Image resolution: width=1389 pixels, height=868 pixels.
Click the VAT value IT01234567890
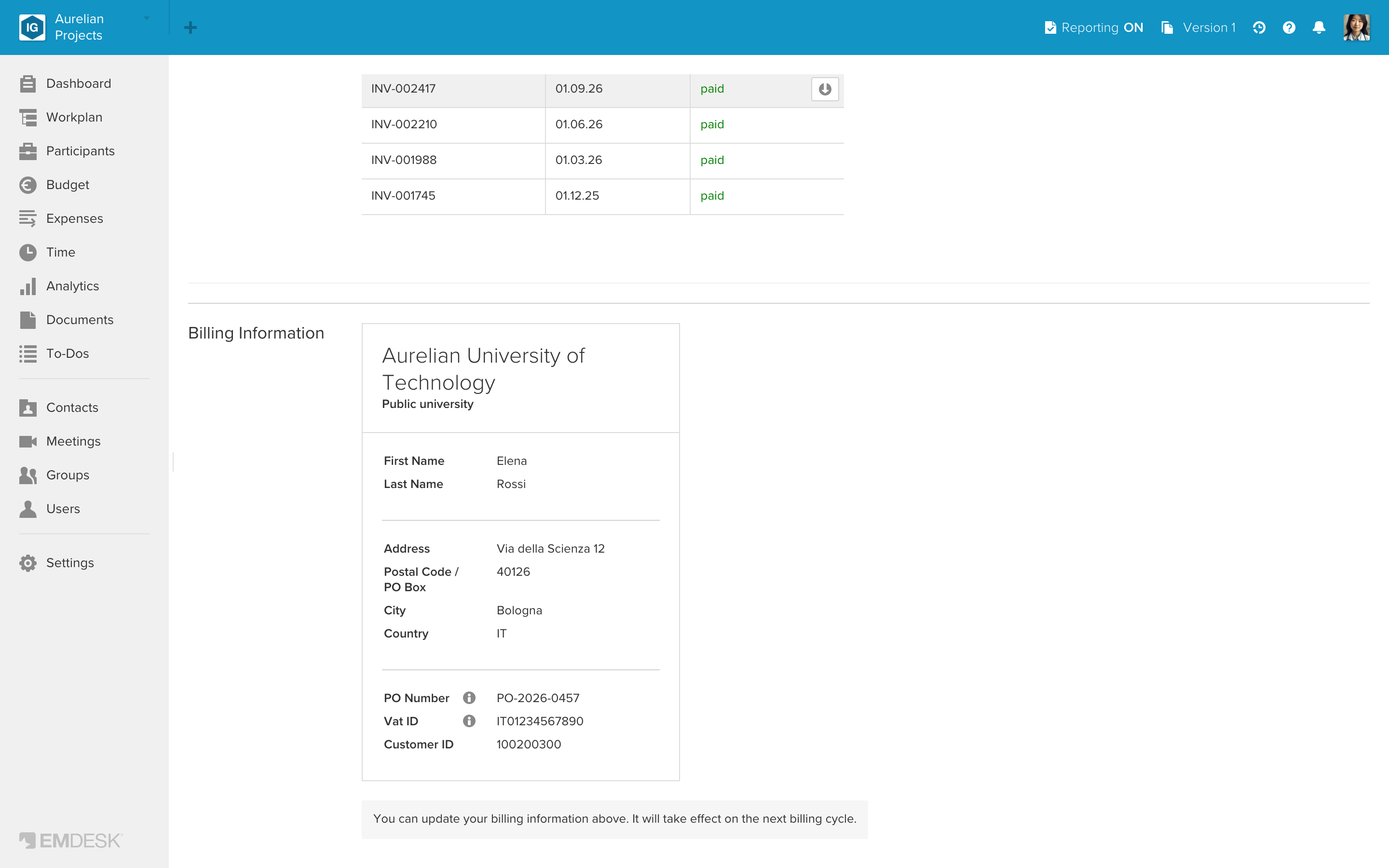[x=540, y=721]
